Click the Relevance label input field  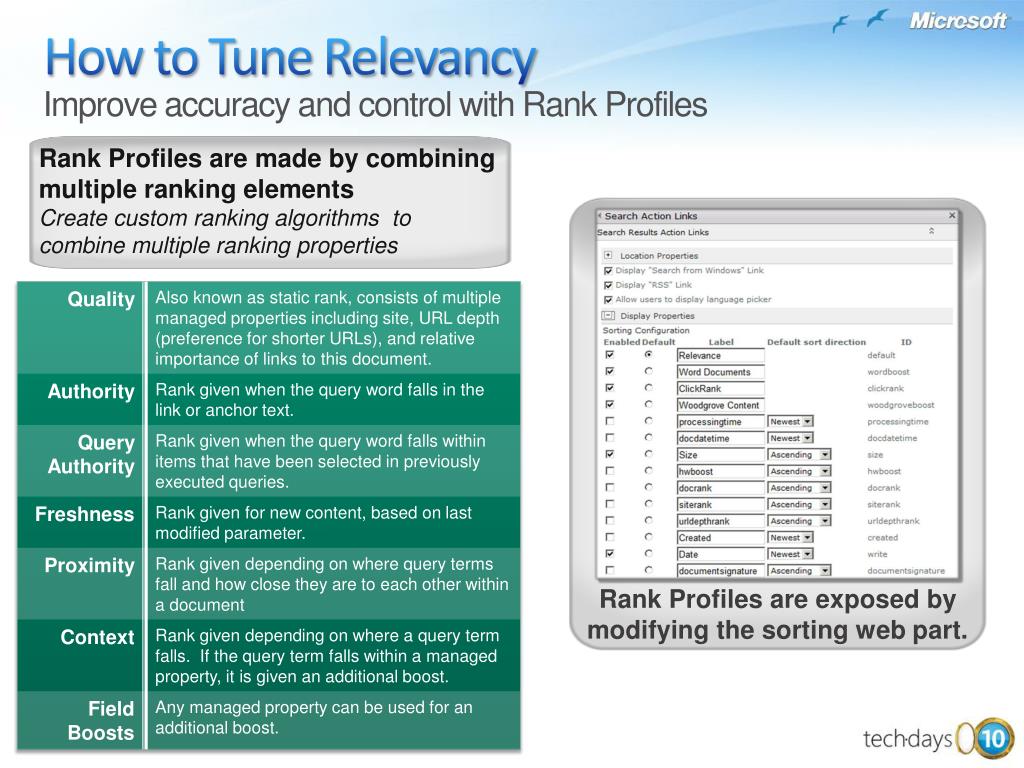tap(720, 356)
